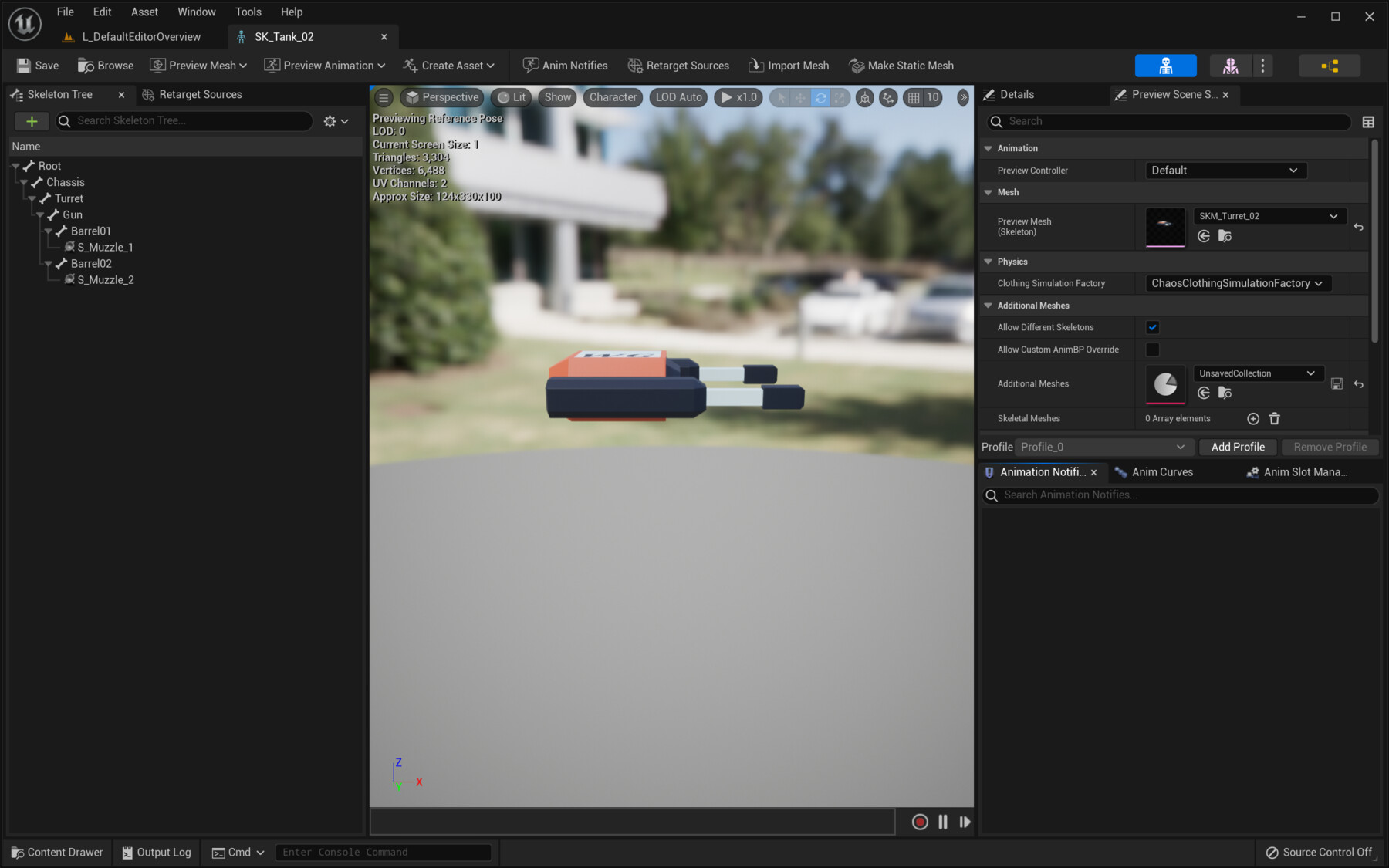Viewport: 1389px width, 868px height.
Task: Click Add Profile button
Action: click(1238, 448)
